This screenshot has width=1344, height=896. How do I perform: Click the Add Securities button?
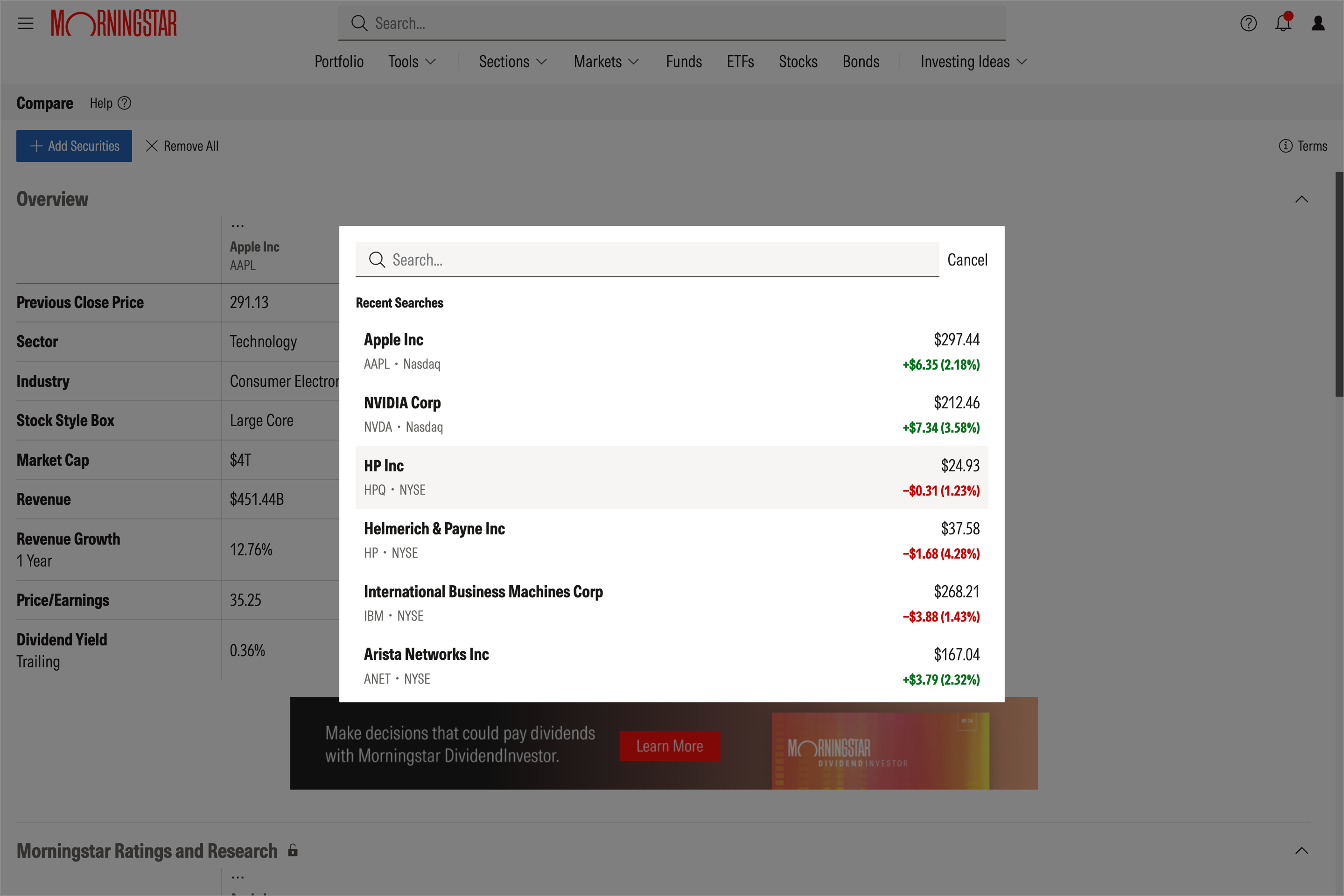(74, 146)
